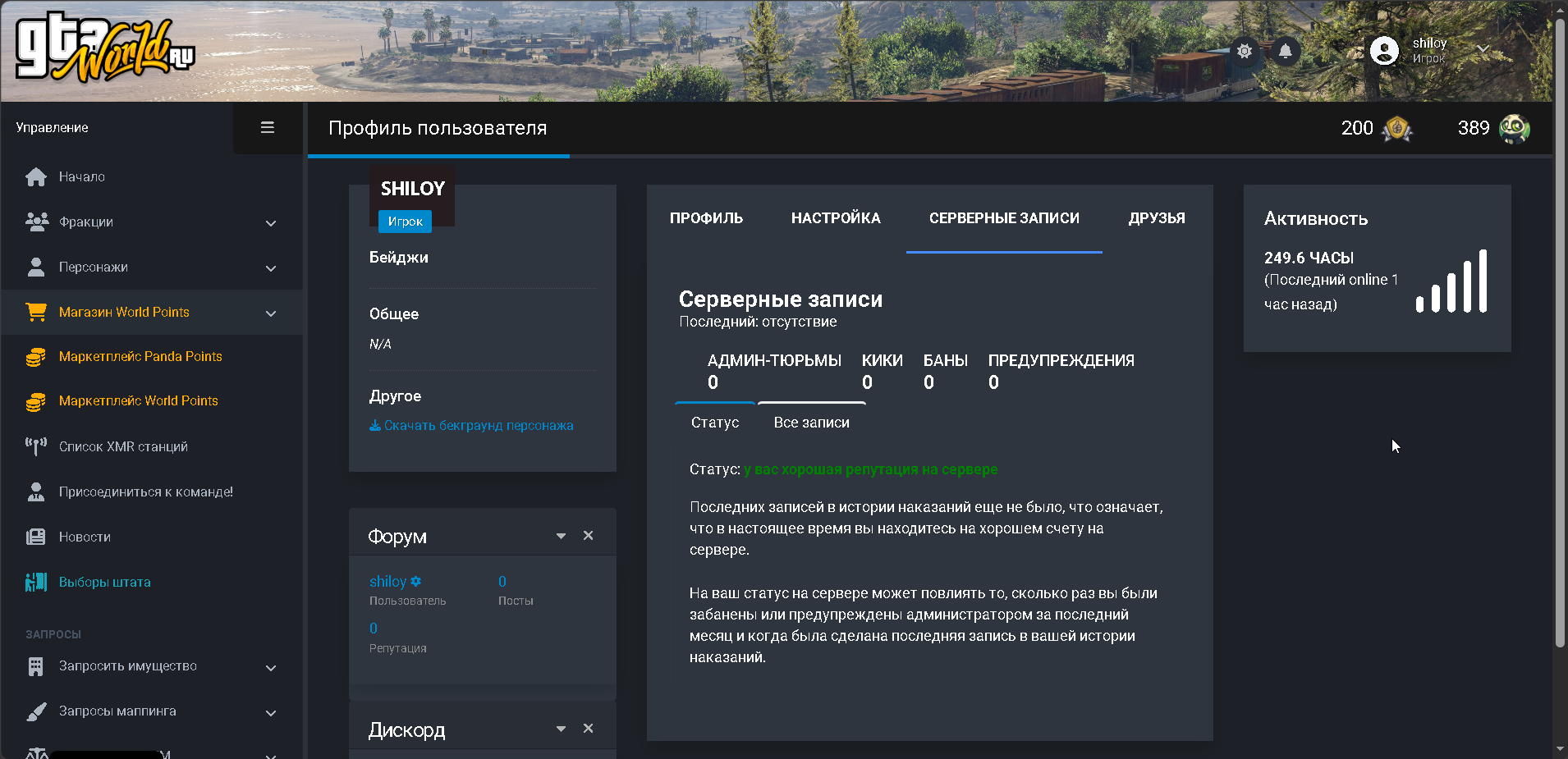Click the forum Посты count 0

502,581
